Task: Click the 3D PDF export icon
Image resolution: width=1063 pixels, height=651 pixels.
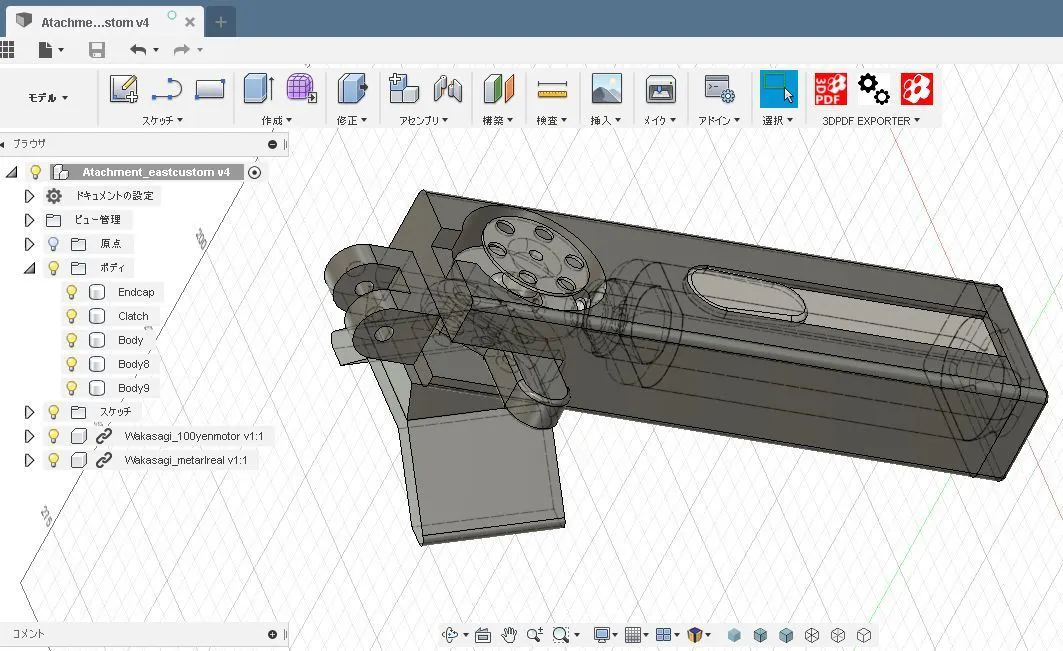Action: click(830, 89)
